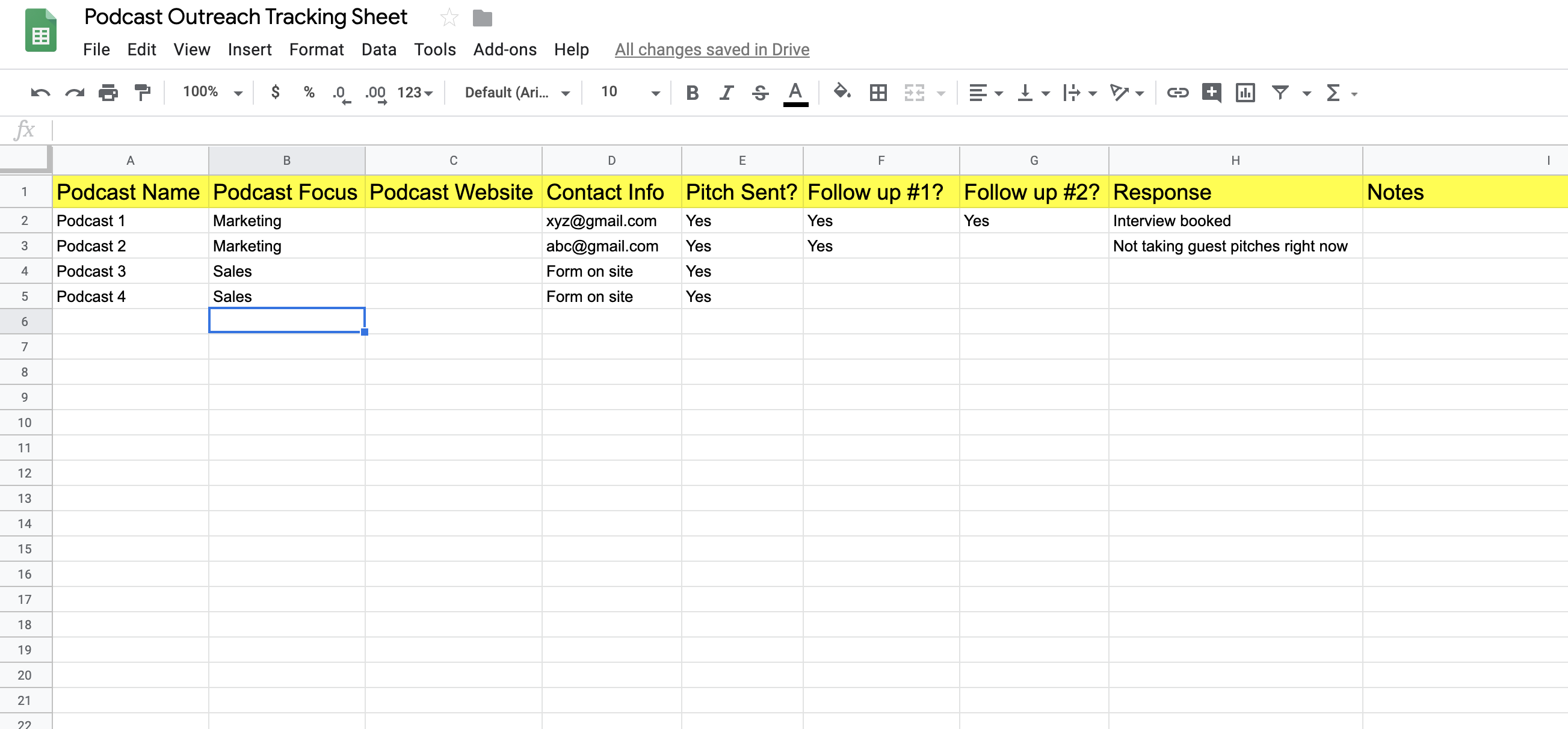Image resolution: width=1568 pixels, height=729 pixels.
Task: Select the 'Response' header cell
Action: (x=1235, y=192)
